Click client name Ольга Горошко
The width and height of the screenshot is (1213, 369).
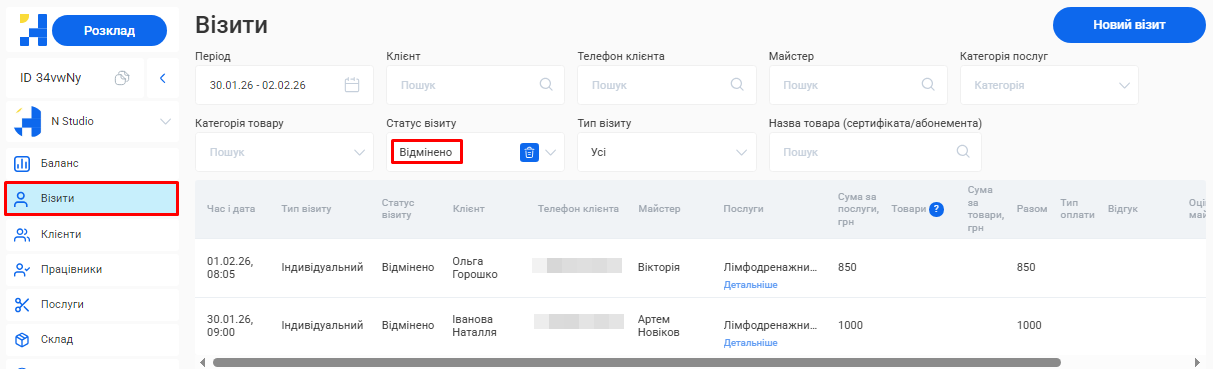click(x=475, y=267)
